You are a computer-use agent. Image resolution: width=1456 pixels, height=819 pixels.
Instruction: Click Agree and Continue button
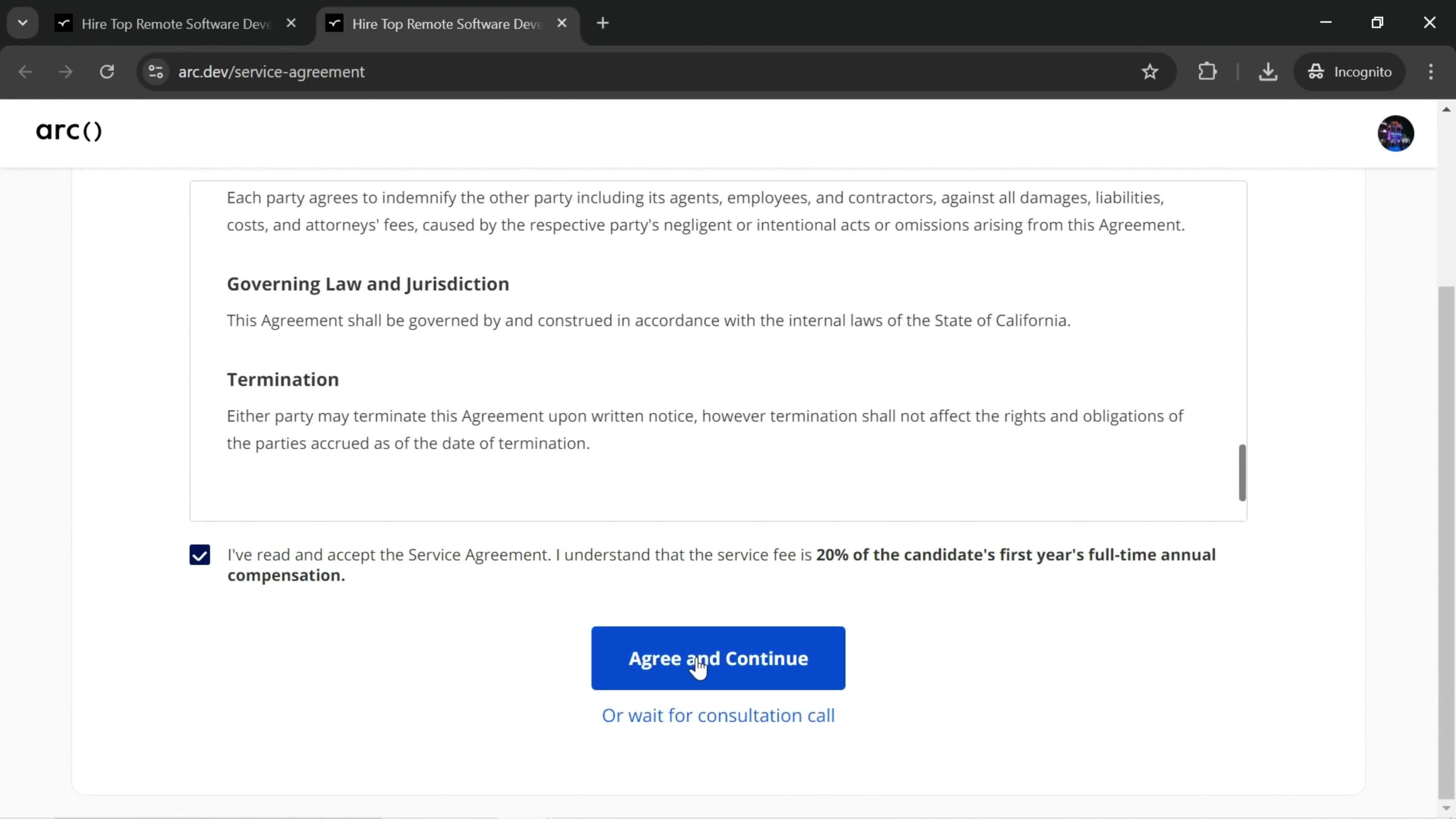point(718,658)
